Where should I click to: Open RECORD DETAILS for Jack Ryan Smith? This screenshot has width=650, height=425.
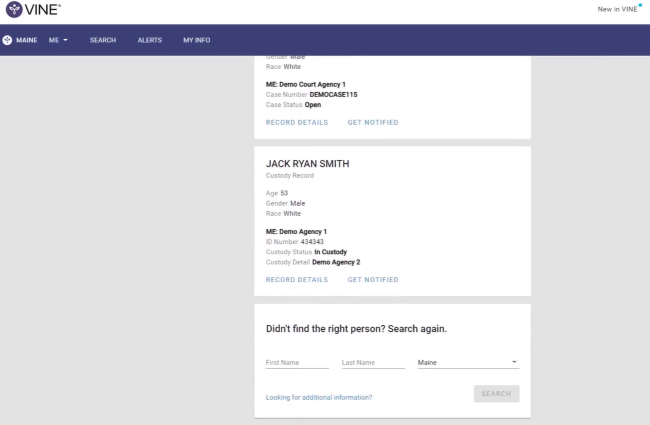click(297, 279)
